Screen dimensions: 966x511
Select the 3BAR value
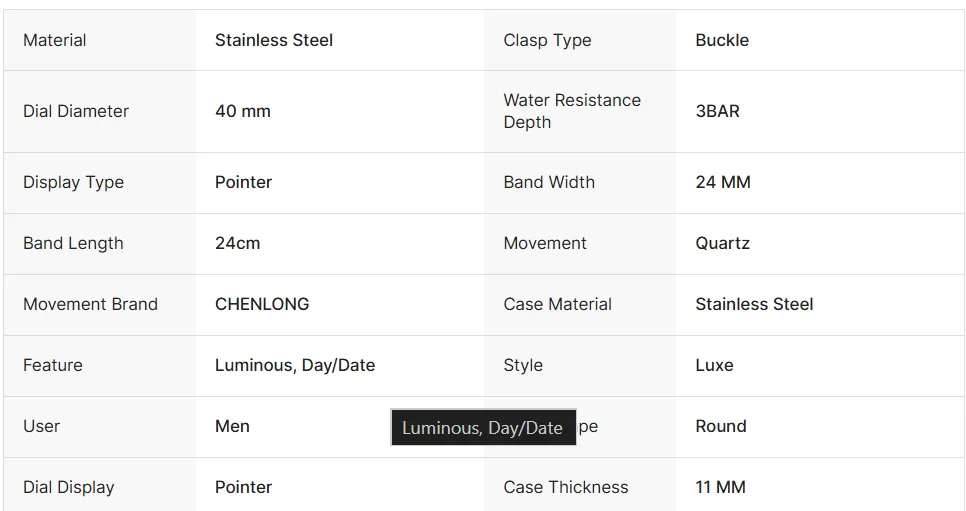click(717, 111)
